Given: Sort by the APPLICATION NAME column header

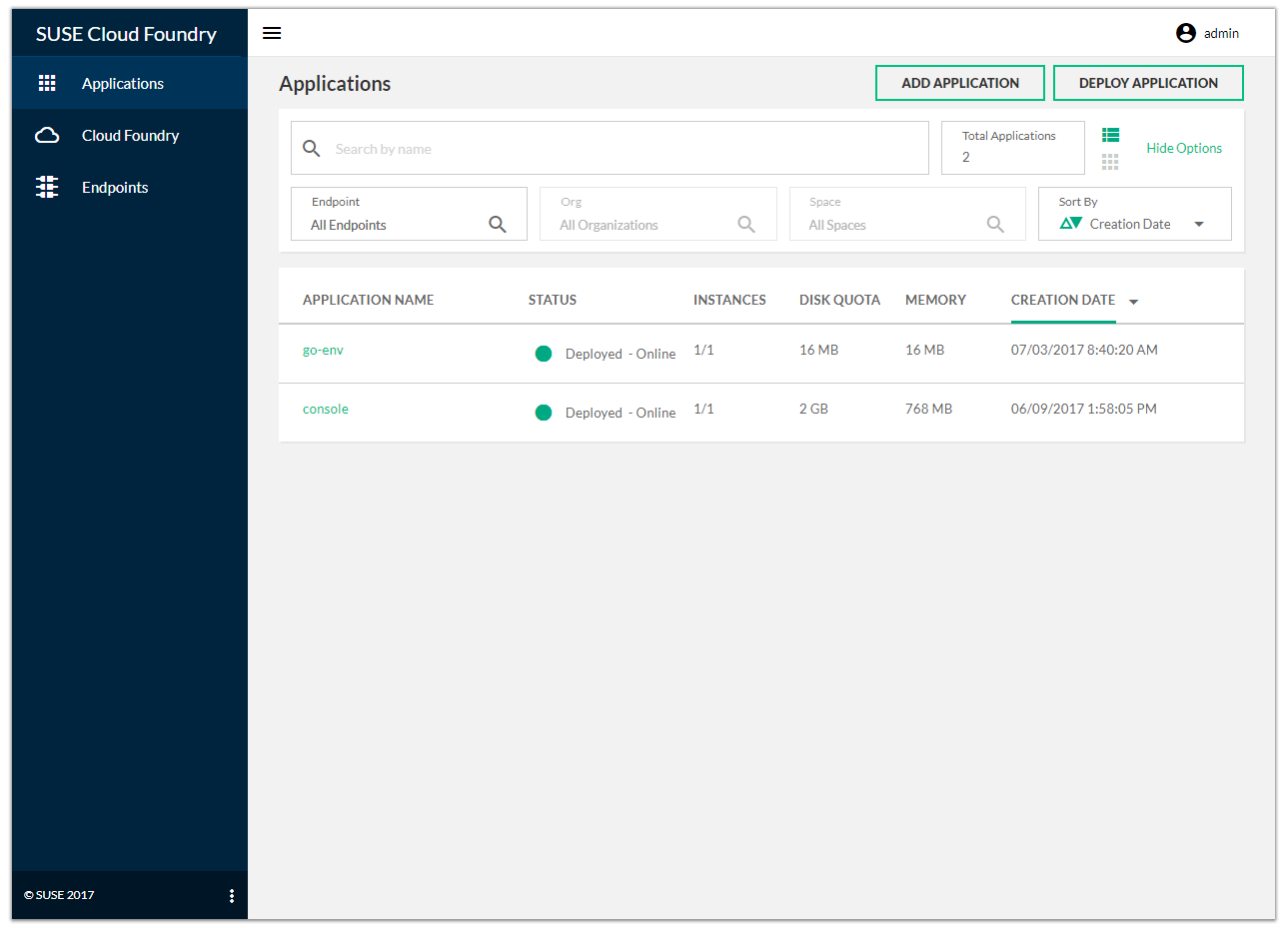Looking at the screenshot, I should tap(368, 300).
